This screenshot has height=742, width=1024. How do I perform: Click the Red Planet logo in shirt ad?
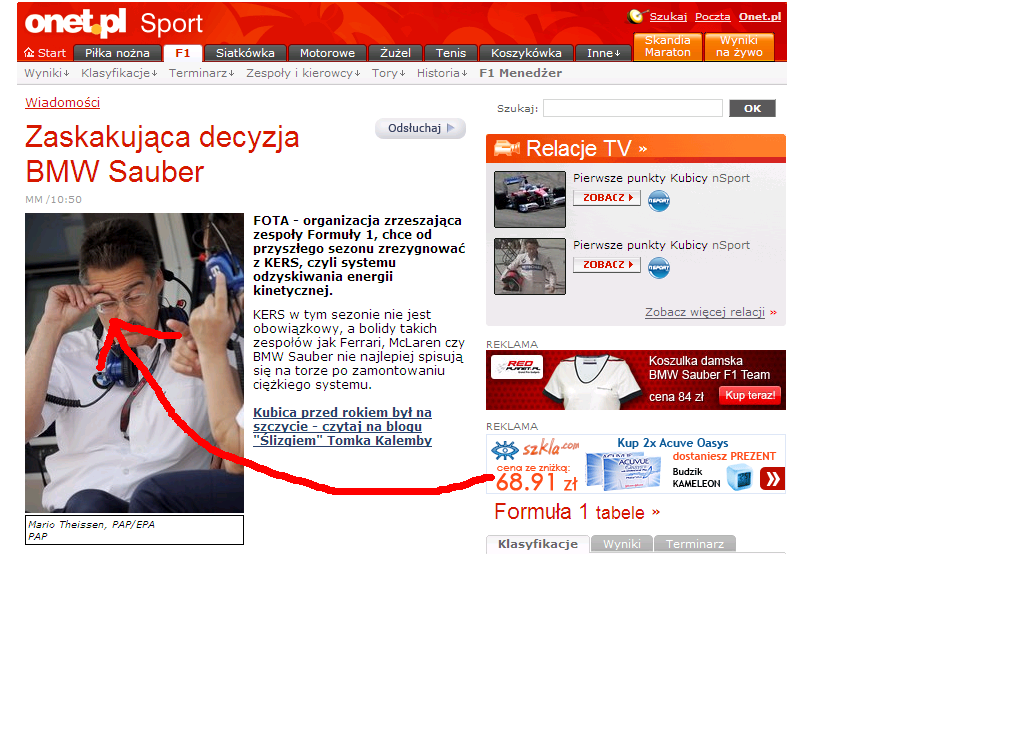517,367
